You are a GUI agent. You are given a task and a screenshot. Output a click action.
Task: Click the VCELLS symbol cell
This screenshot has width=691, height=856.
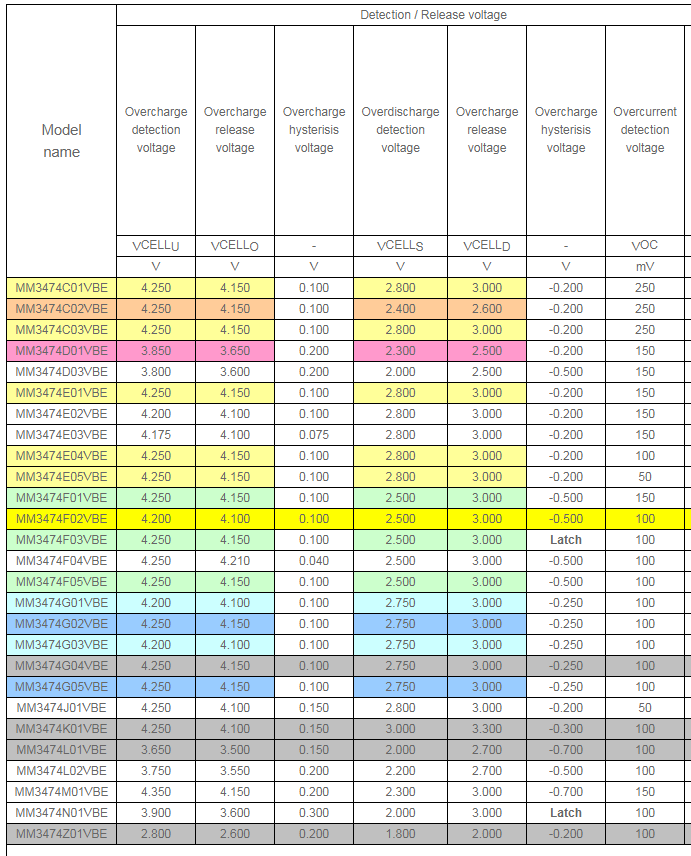(x=400, y=246)
